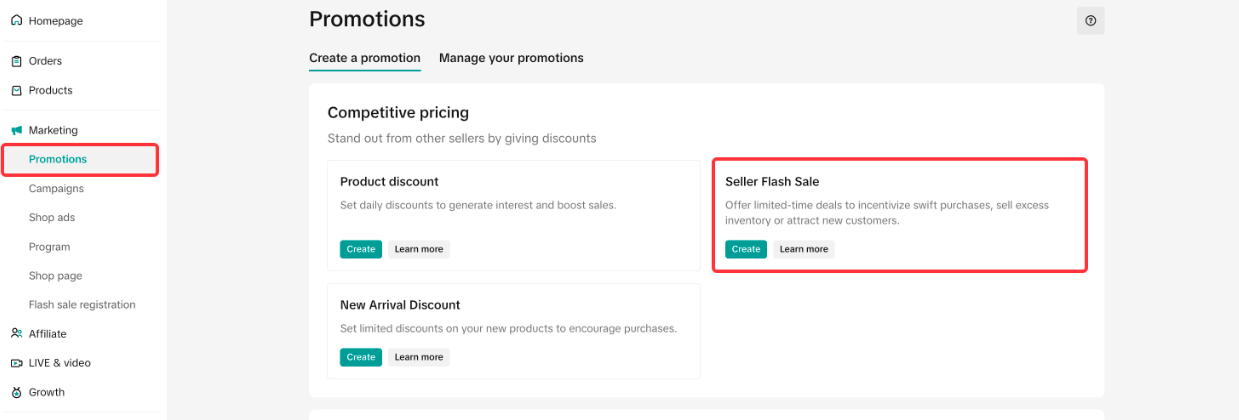Select the Create a promotion tab
1239x420 pixels.
pyautogui.click(x=365, y=58)
